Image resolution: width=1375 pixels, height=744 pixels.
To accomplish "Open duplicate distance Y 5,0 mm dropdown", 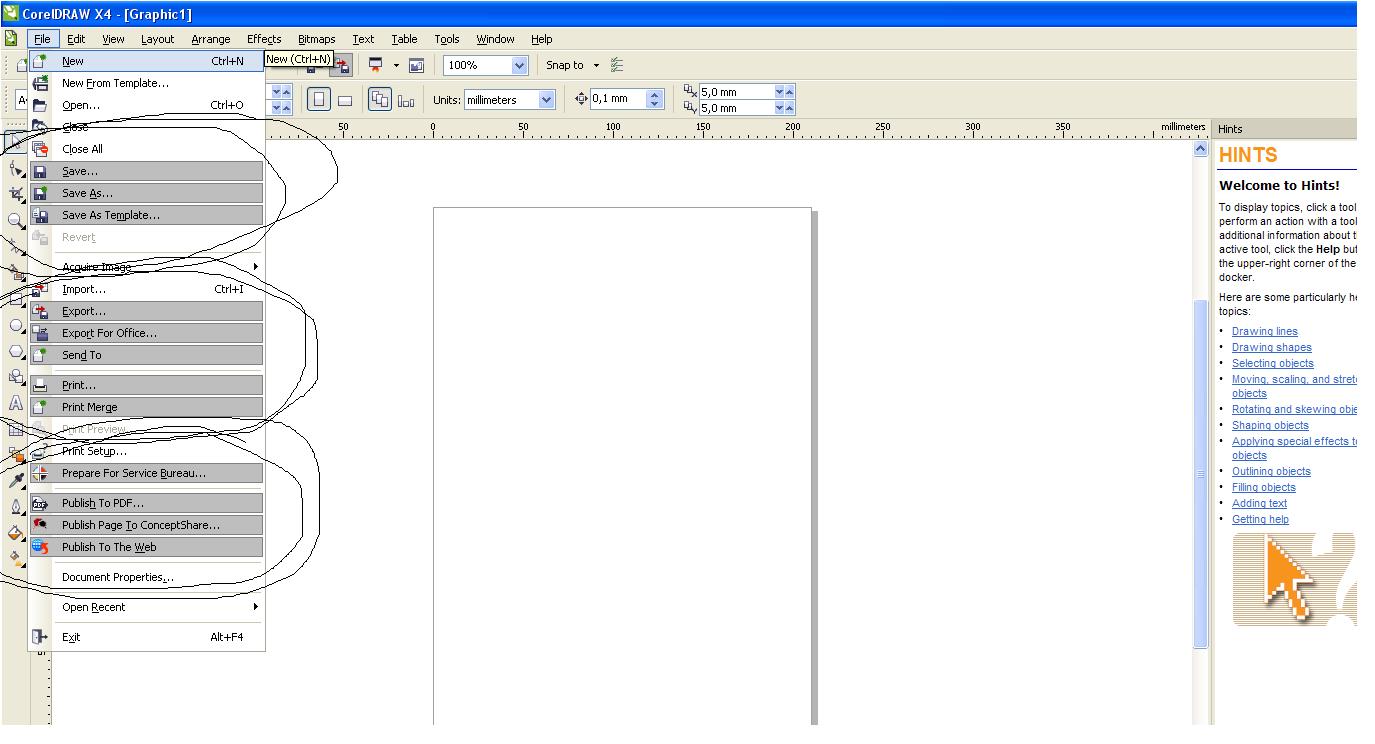I will (780, 108).
